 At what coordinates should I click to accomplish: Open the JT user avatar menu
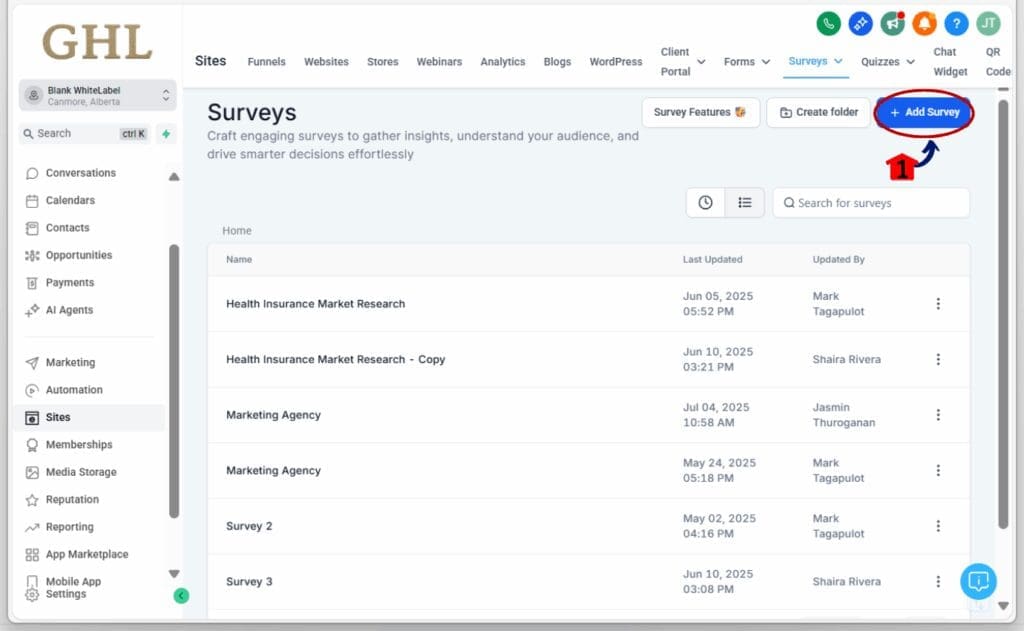[x=988, y=24]
